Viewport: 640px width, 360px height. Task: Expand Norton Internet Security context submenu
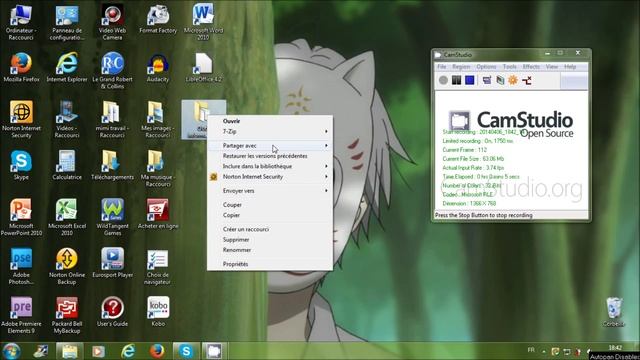click(x=270, y=177)
